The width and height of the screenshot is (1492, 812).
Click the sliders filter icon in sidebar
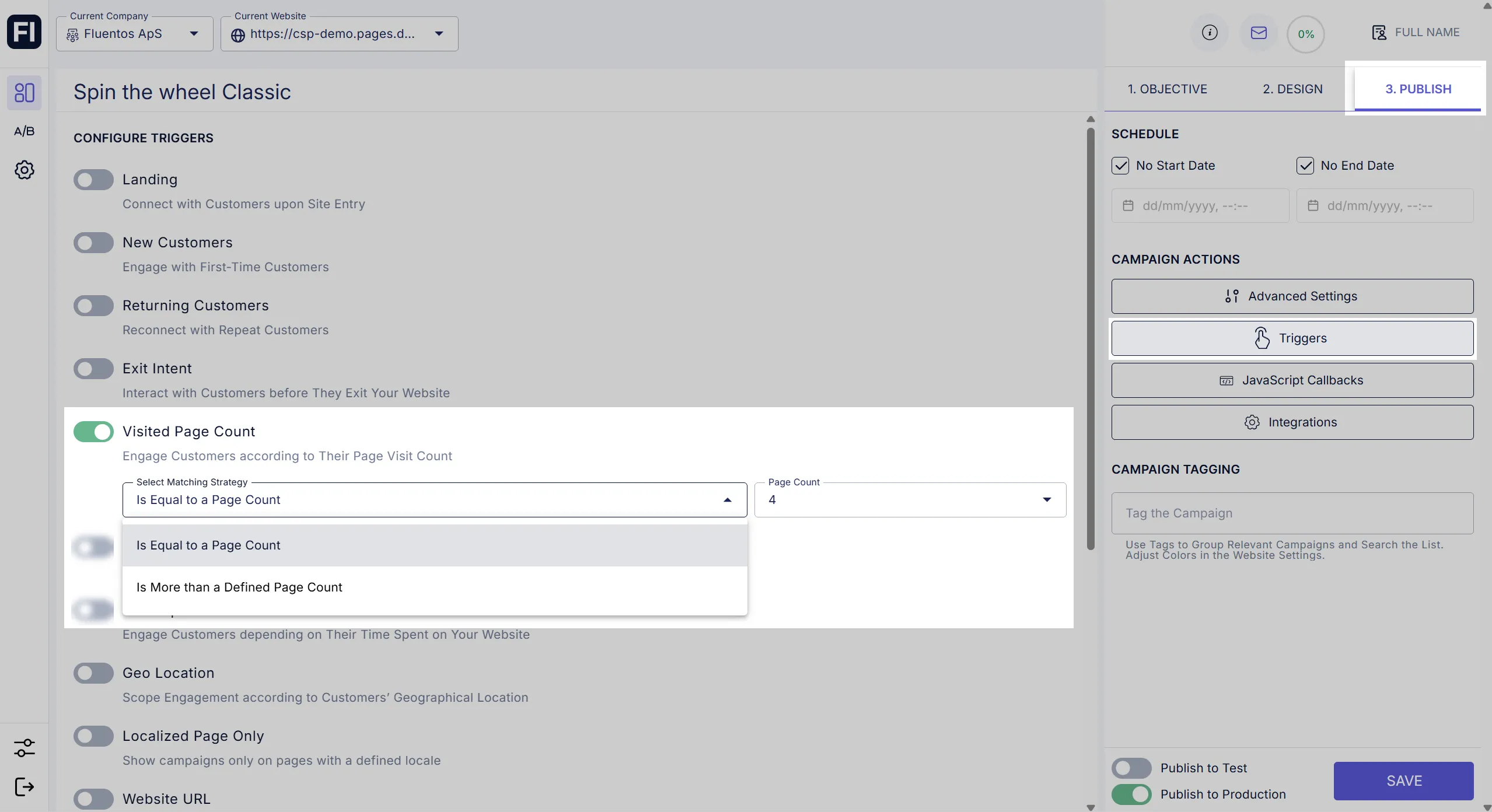tap(24, 747)
